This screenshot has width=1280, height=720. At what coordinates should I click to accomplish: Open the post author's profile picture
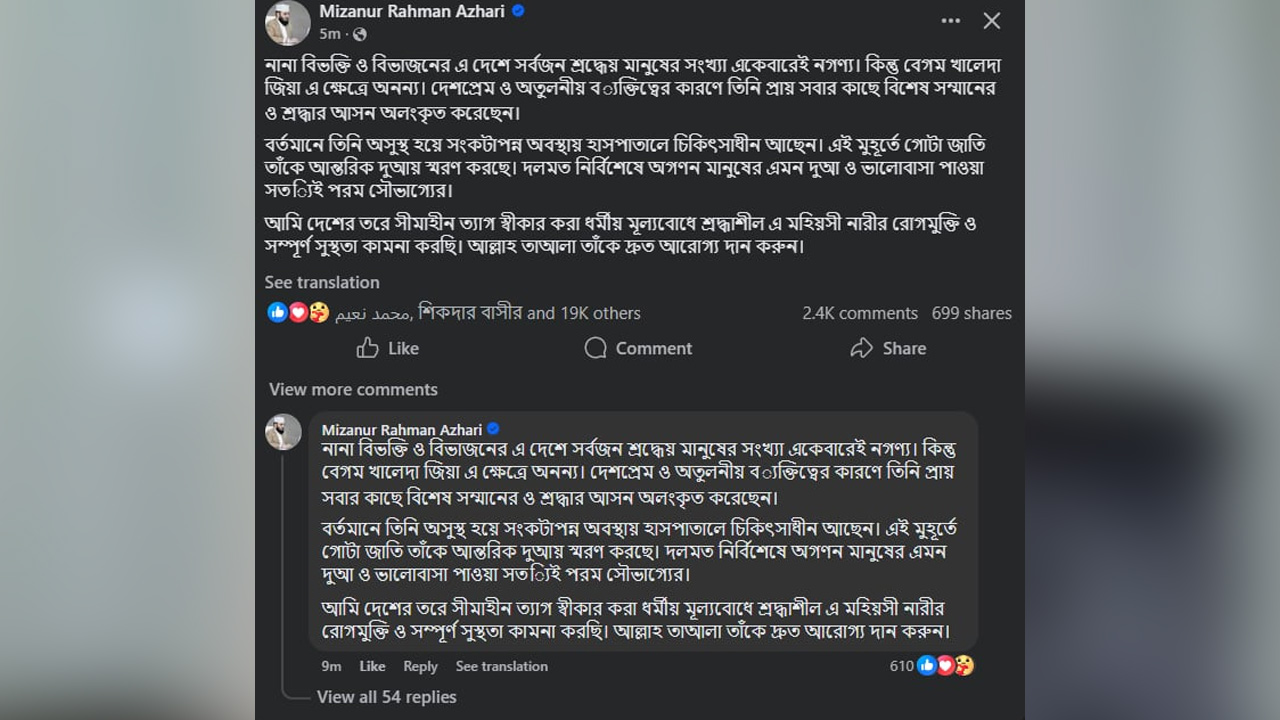[x=287, y=23]
